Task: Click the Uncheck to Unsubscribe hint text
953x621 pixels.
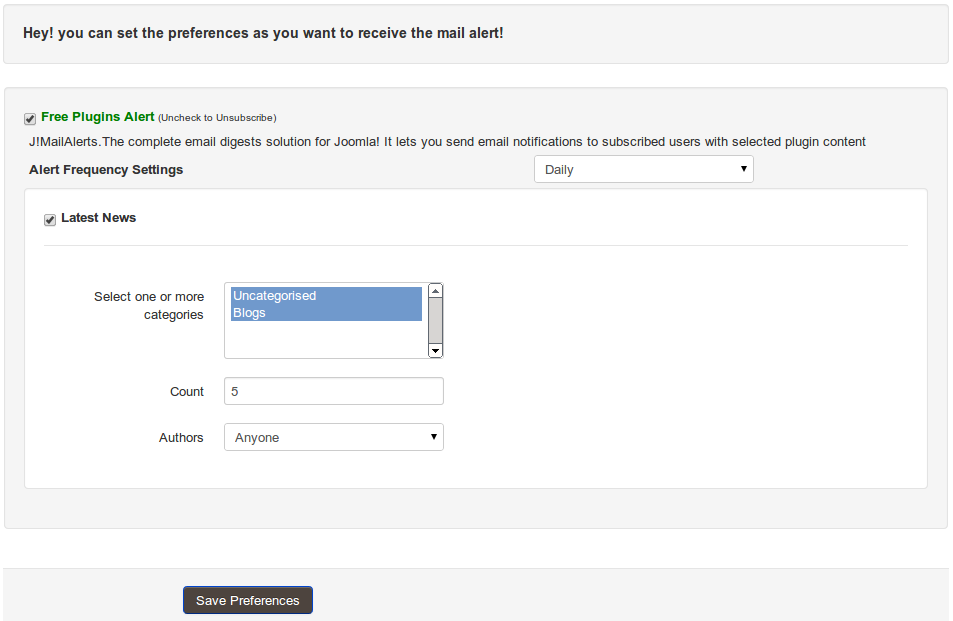Action: coord(217,118)
